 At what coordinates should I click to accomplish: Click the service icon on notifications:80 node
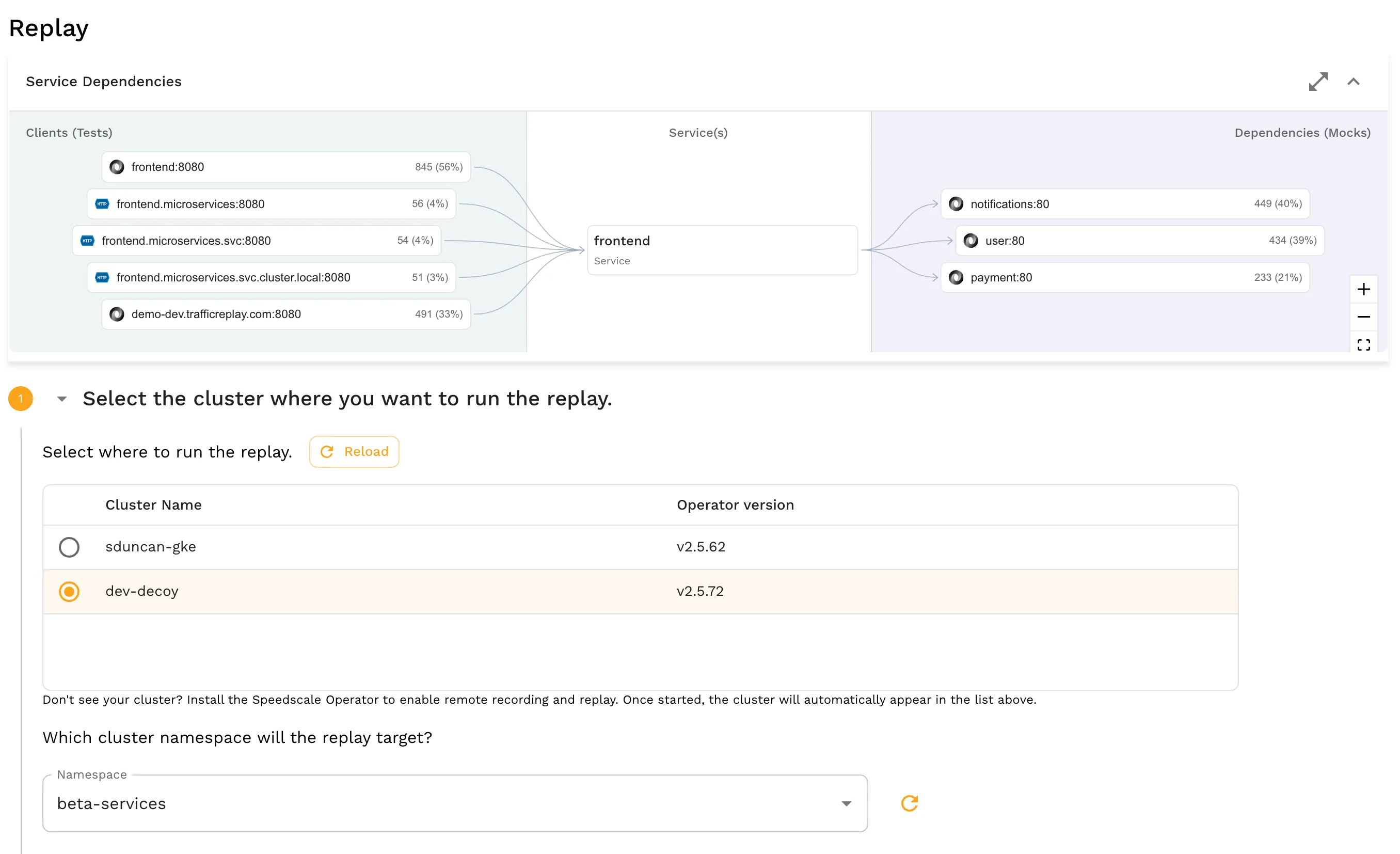(956, 203)
